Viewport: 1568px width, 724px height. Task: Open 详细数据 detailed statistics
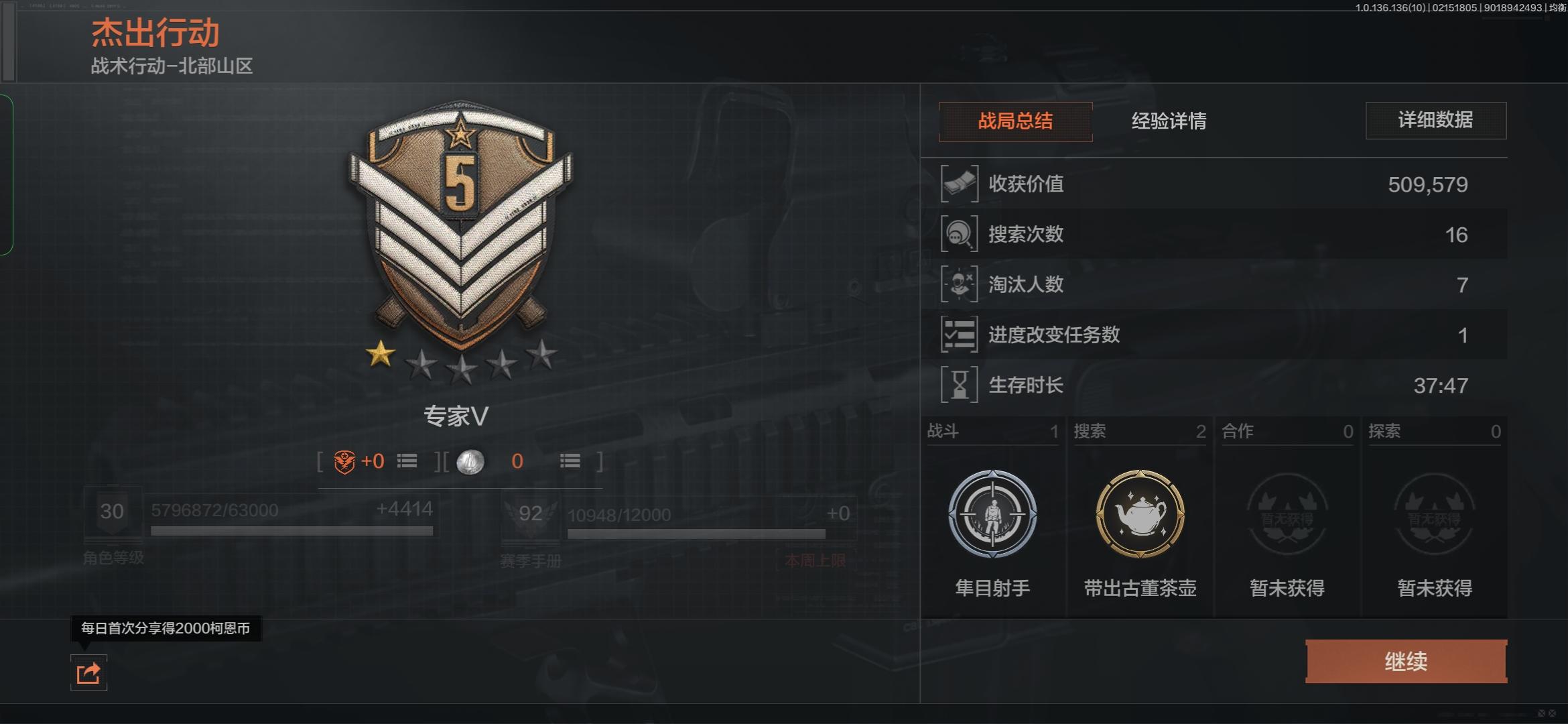[1436, 121]
